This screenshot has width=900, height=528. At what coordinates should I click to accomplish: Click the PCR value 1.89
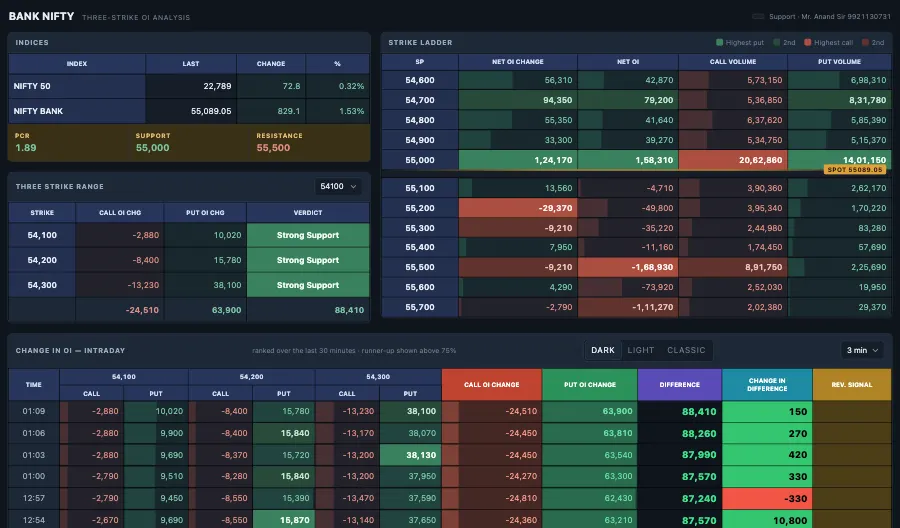pos(25,147)
